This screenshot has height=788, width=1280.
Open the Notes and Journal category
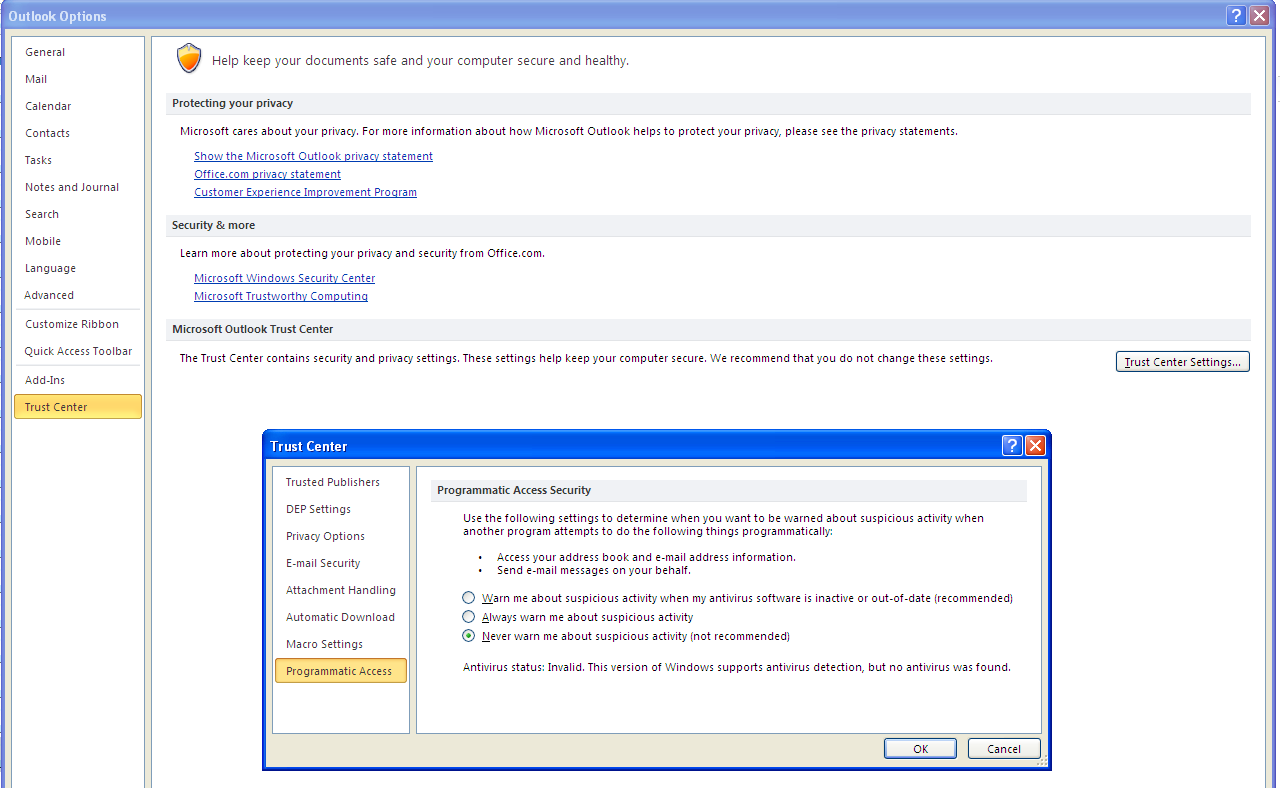pyautogui.click(x=77, y=187)
